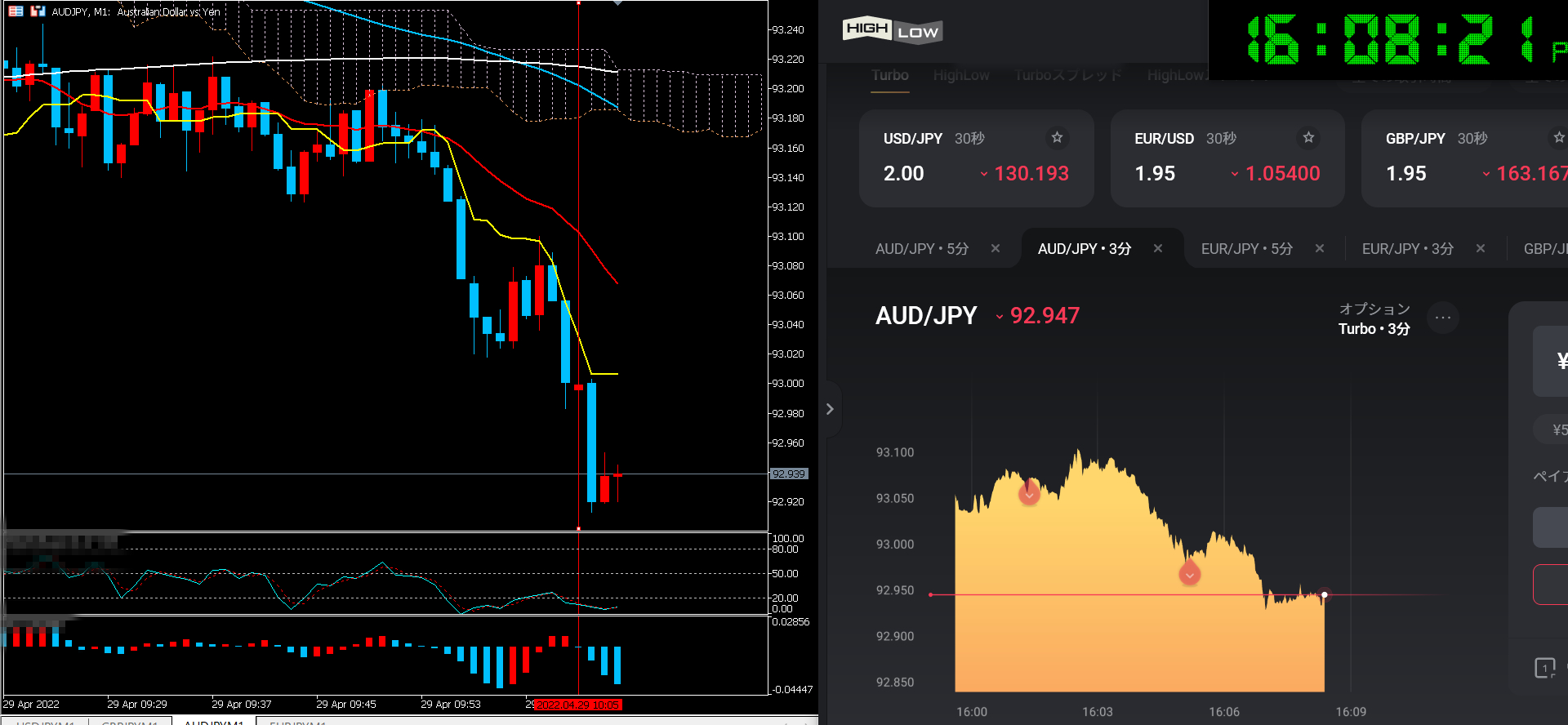Open the three-dots options menu beside Turbo 3分

[1442, 318]
